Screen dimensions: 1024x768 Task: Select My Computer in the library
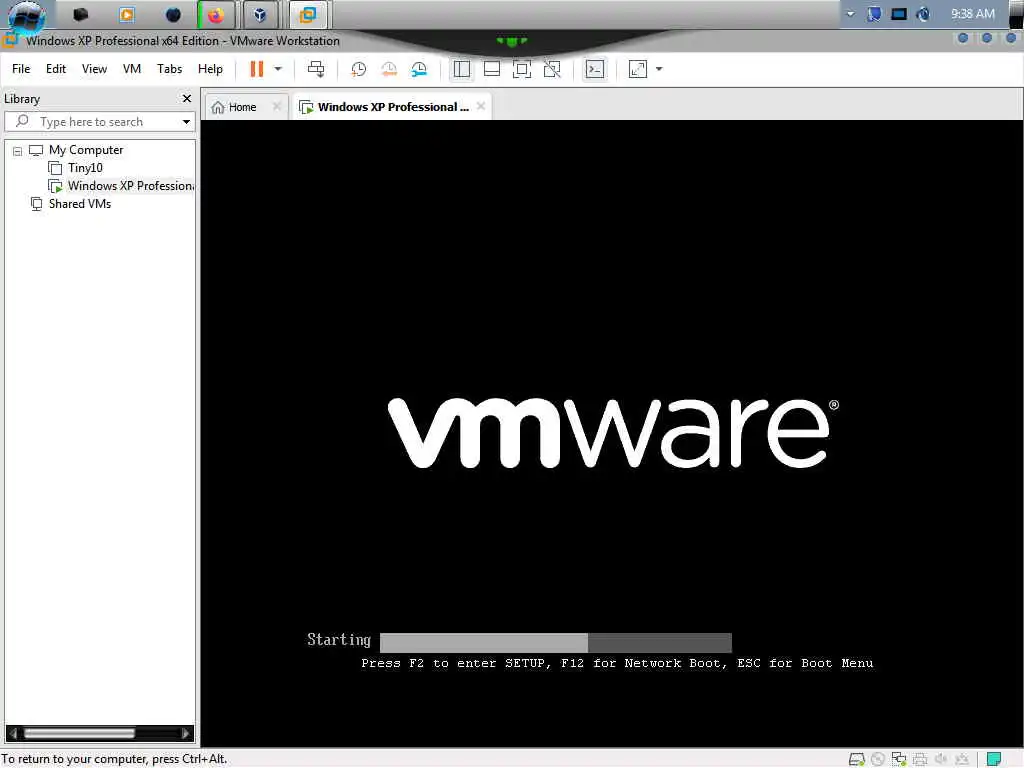[x=86, y=150]
